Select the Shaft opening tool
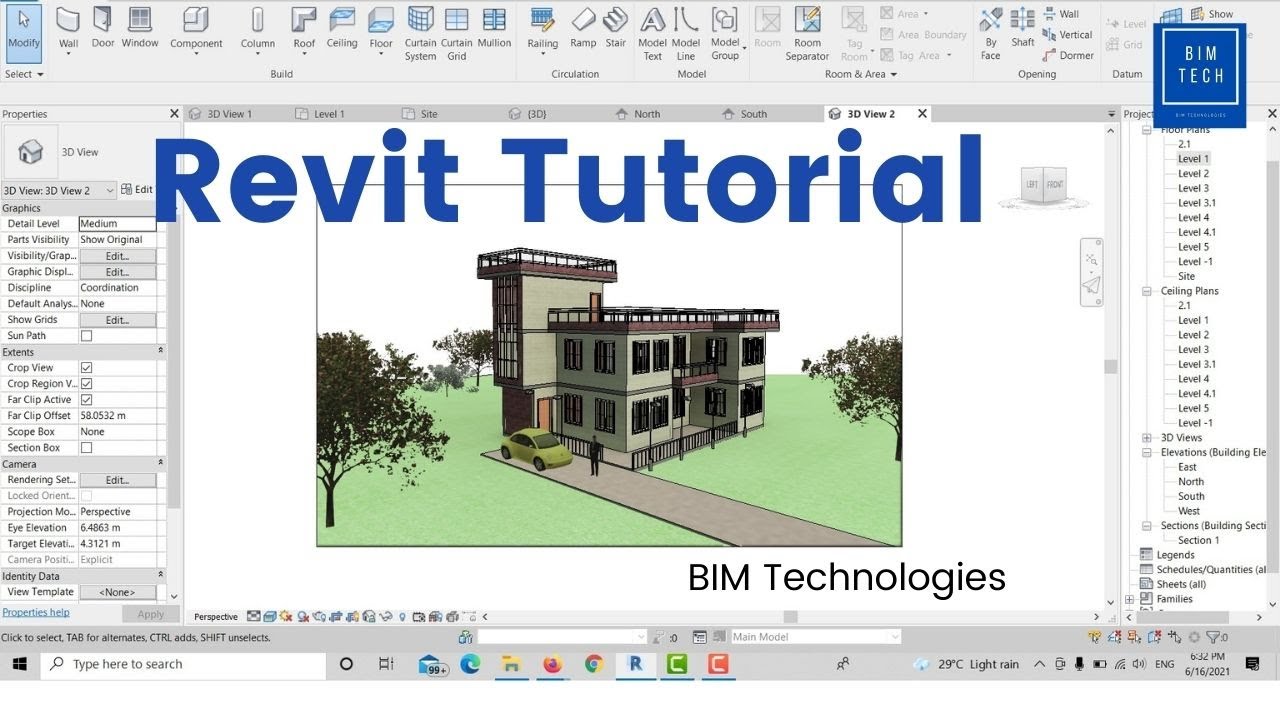The height and width of the screenshot is (720, 1280). pyautogui.click(x=1022, y=28)
